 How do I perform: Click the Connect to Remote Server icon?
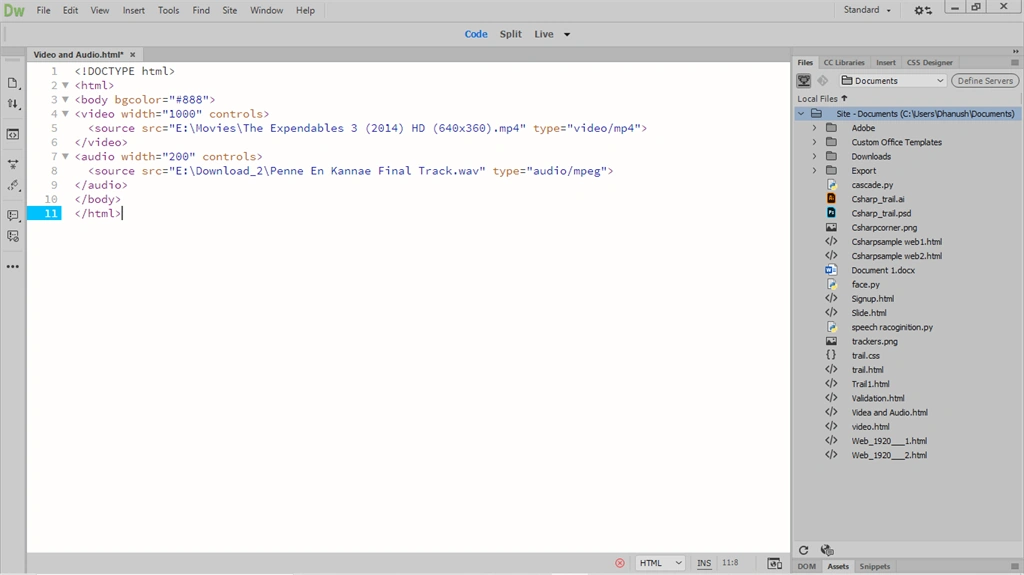(x=804, y=80)
